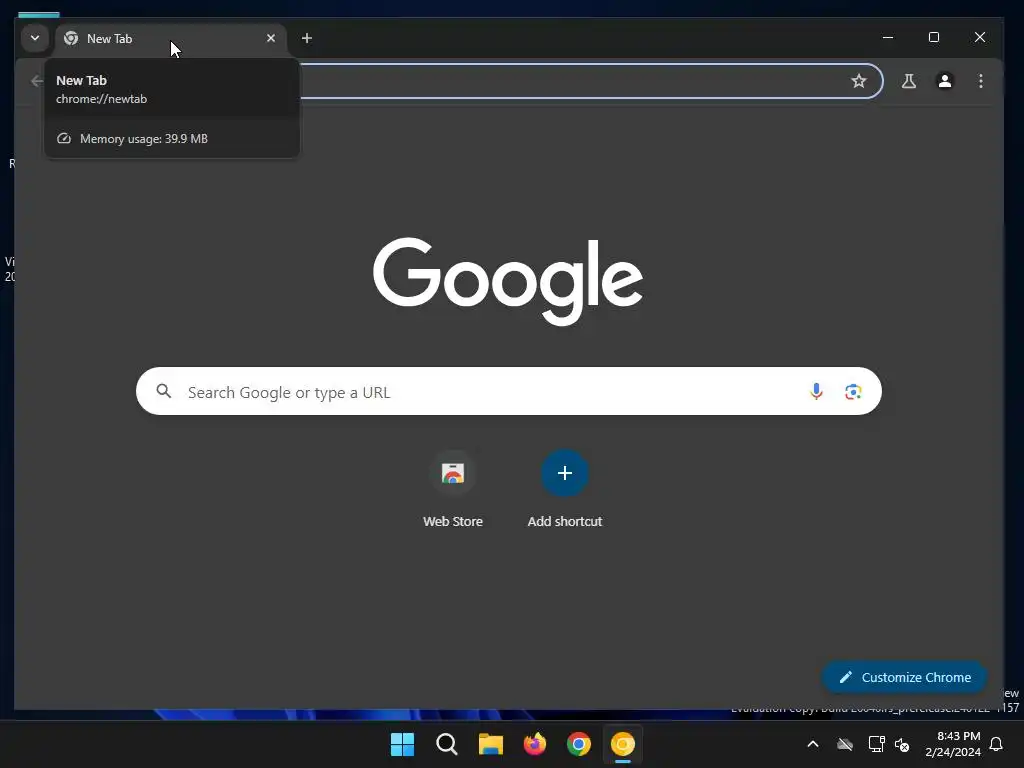Viewport: 1024px width, 768px height.
Task: Click OneDrive cloud tray icon
Action: (x=845, y=744)
